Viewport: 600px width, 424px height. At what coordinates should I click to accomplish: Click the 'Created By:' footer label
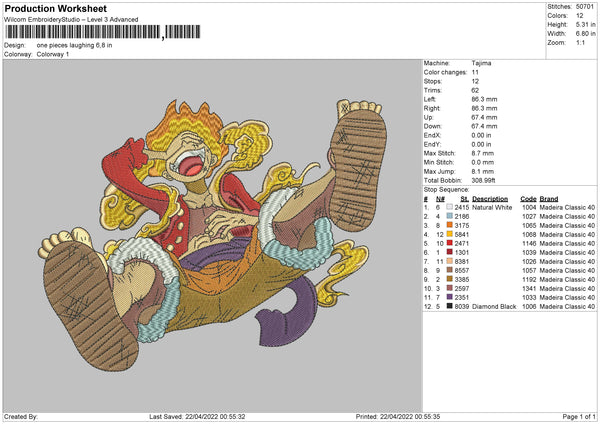[21, 416]
